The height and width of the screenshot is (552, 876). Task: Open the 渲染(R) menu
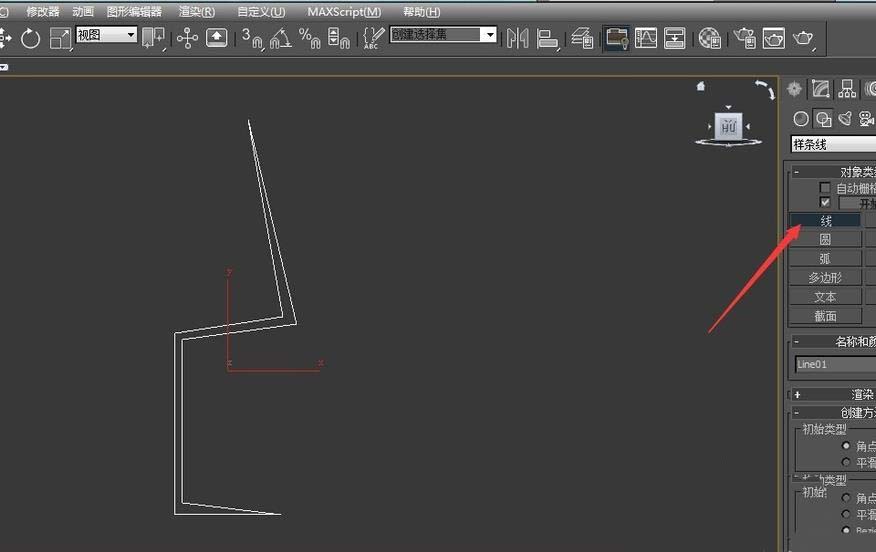(x=197, y=12)
